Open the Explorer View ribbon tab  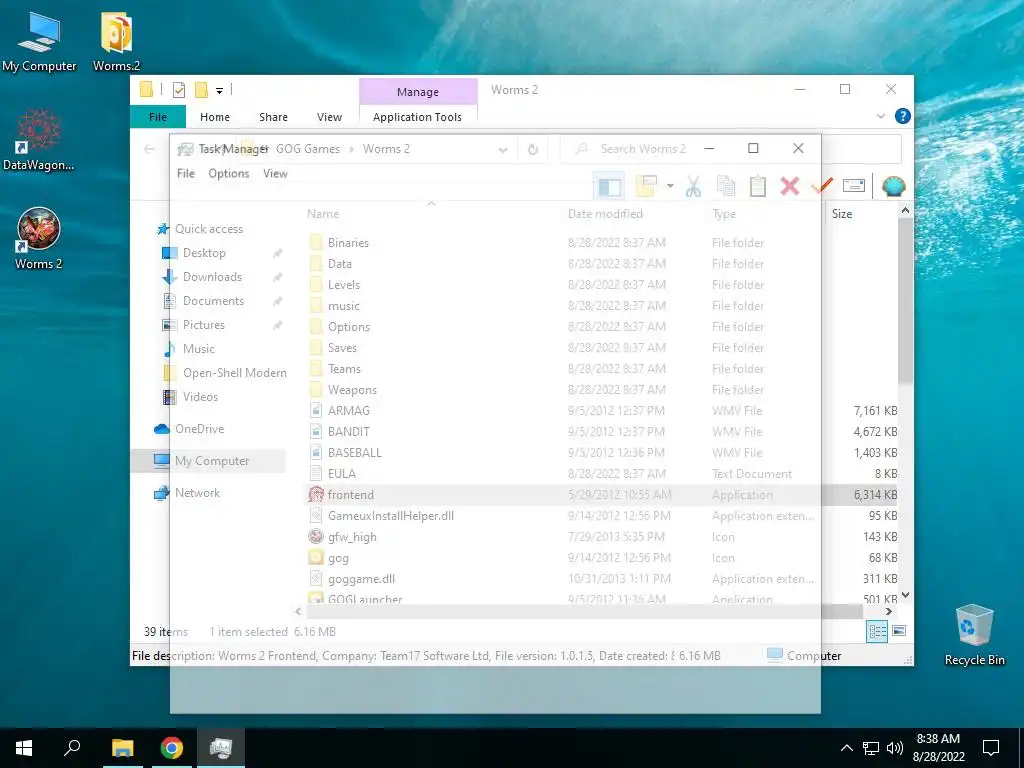(x=329, y=117)
